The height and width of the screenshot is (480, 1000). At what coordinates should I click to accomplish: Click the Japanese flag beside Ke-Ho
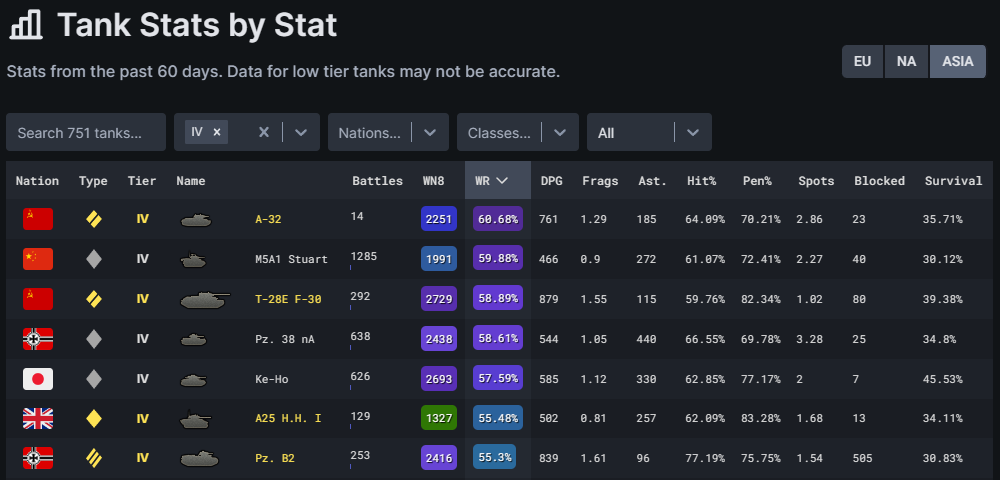pos(37,379)
